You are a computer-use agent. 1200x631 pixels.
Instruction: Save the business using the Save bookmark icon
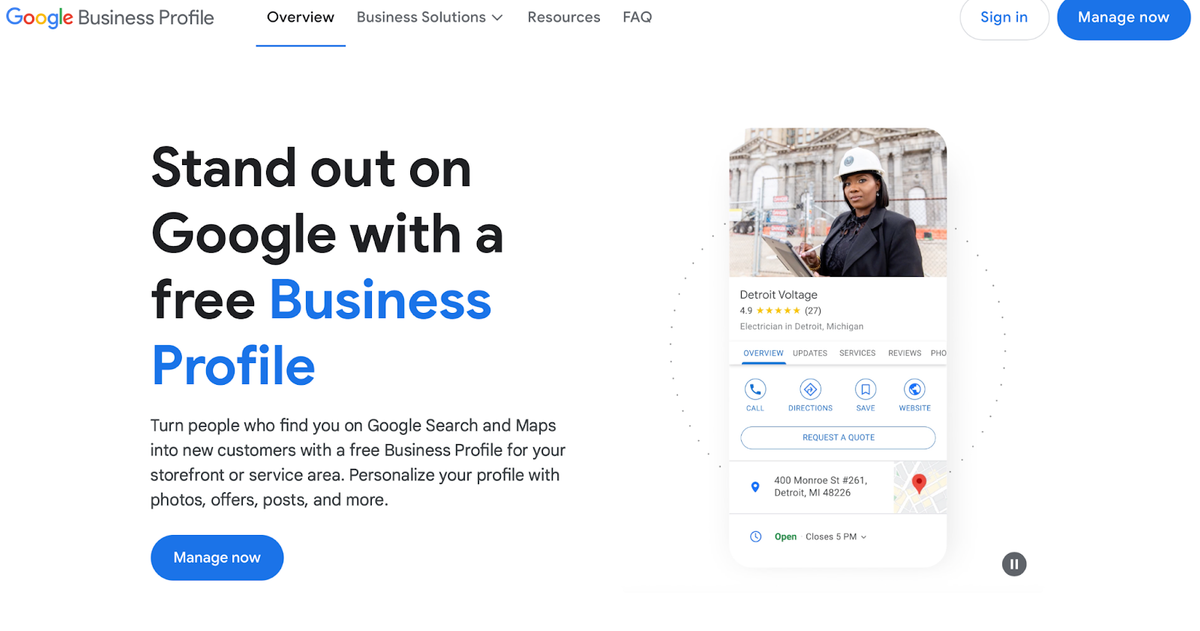point(865,388)
